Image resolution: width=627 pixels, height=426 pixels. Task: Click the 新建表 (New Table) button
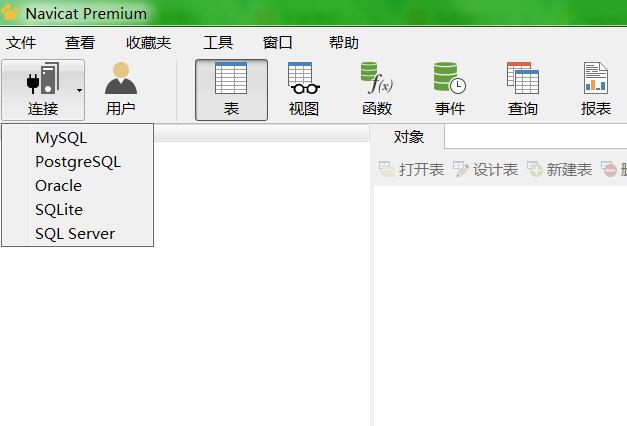(559, 169)
